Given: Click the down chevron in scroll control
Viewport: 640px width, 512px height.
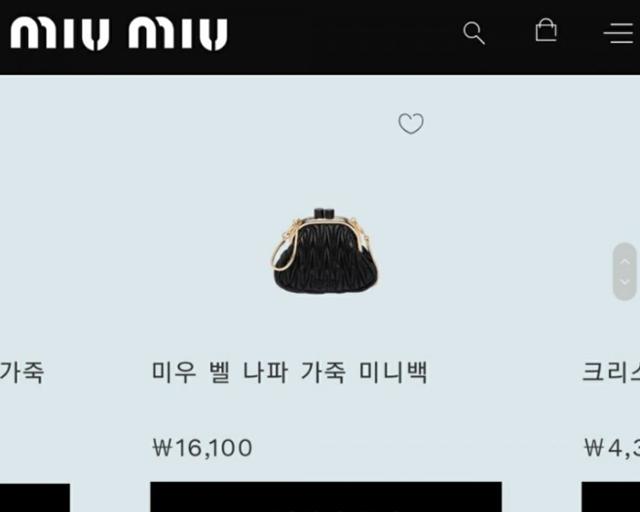Looking at the screenshot, I should coord(624,282).
